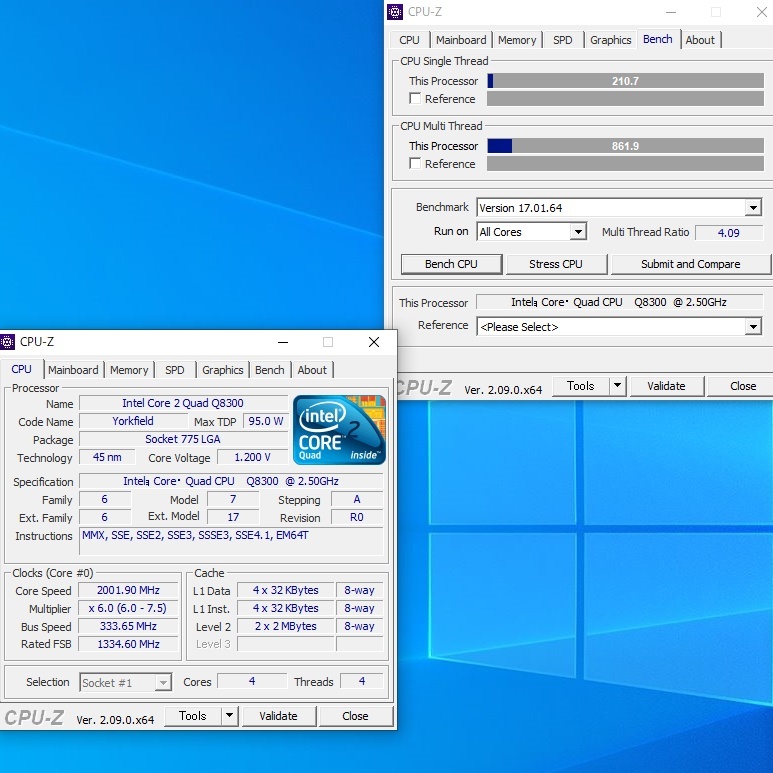773x773 pixels.
Task: Switch to the CPU tab in the Bench window
Action: [x=409, y=40]
